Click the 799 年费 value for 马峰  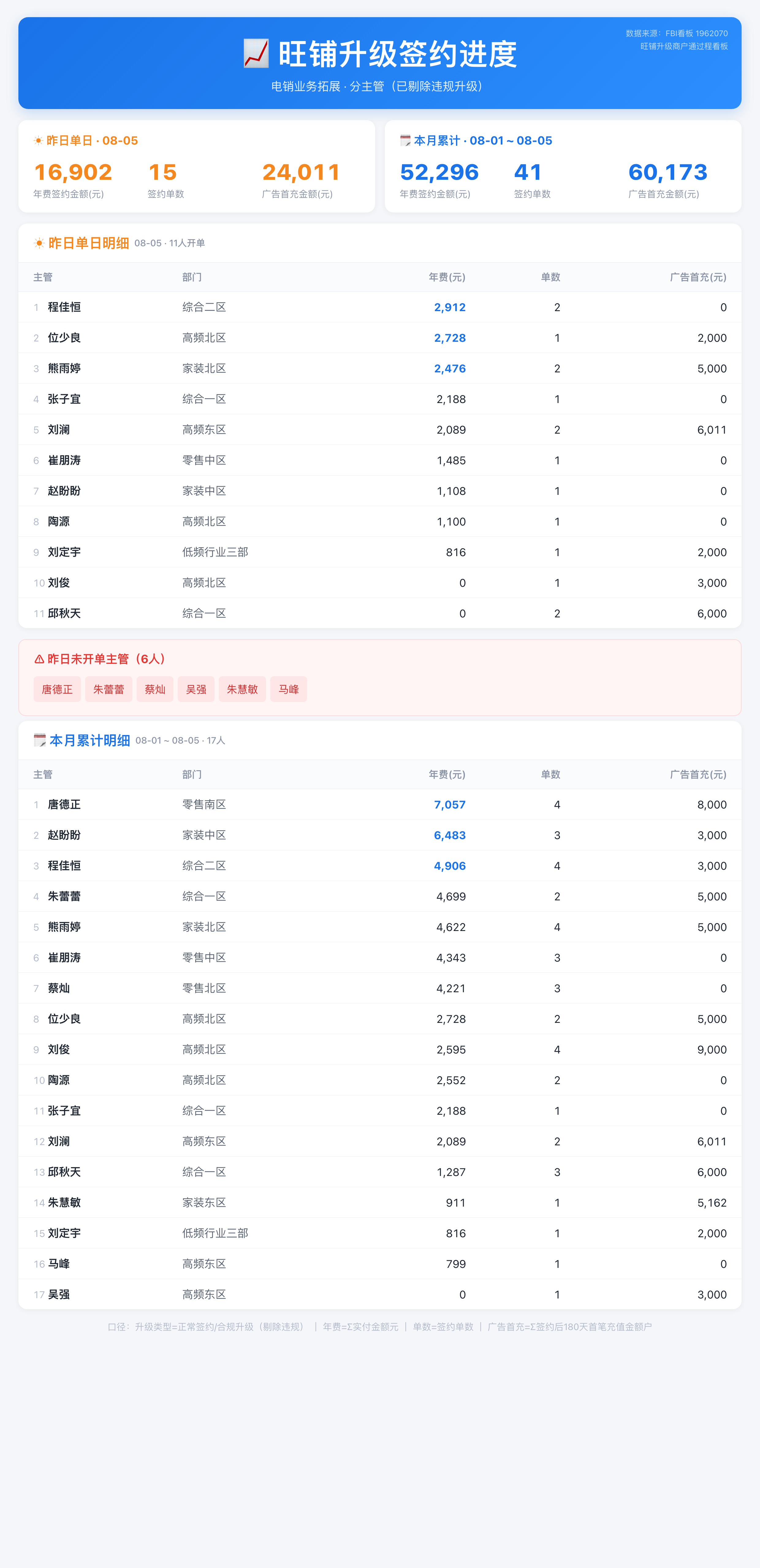(x=455, y=1264)
